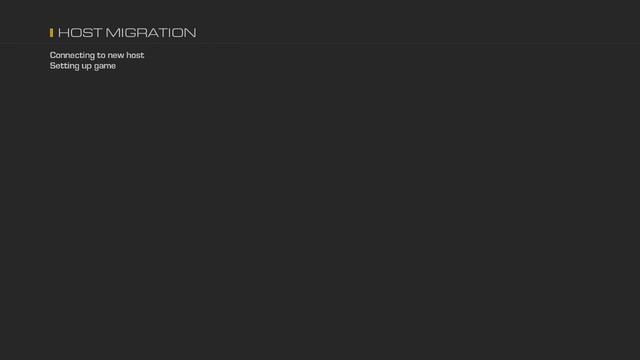640x360 pixels.
Task: Click the divider line under the heading
Action: [320, 43]
